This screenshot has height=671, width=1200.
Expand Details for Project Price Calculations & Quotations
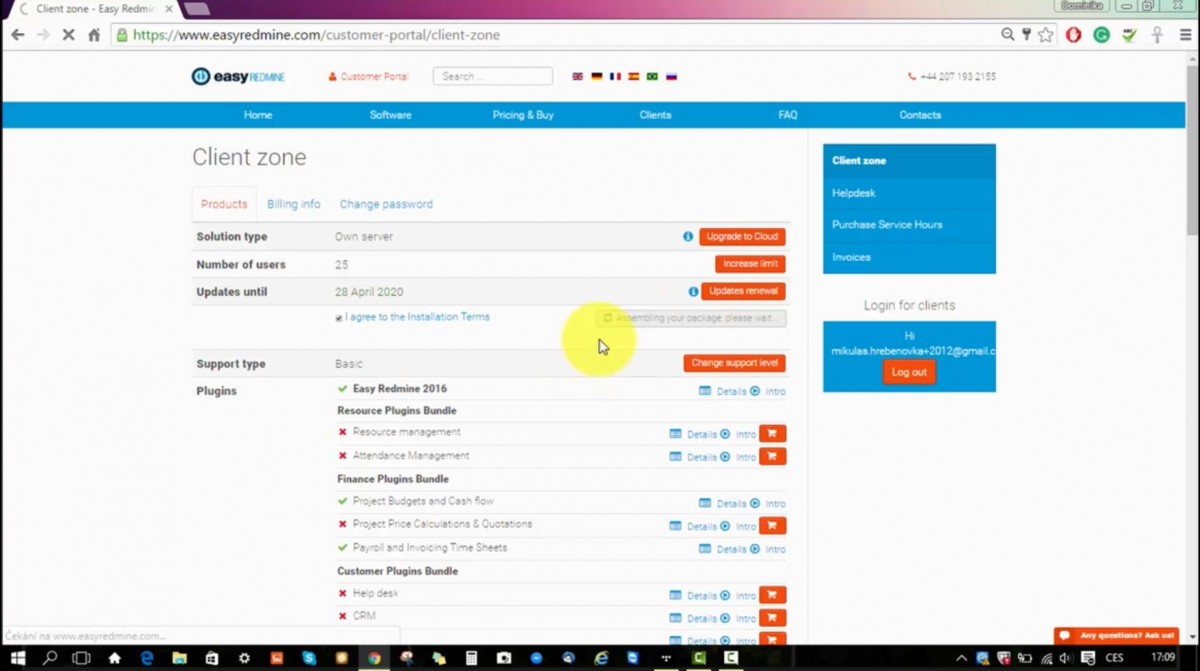[x=702, y=525]
